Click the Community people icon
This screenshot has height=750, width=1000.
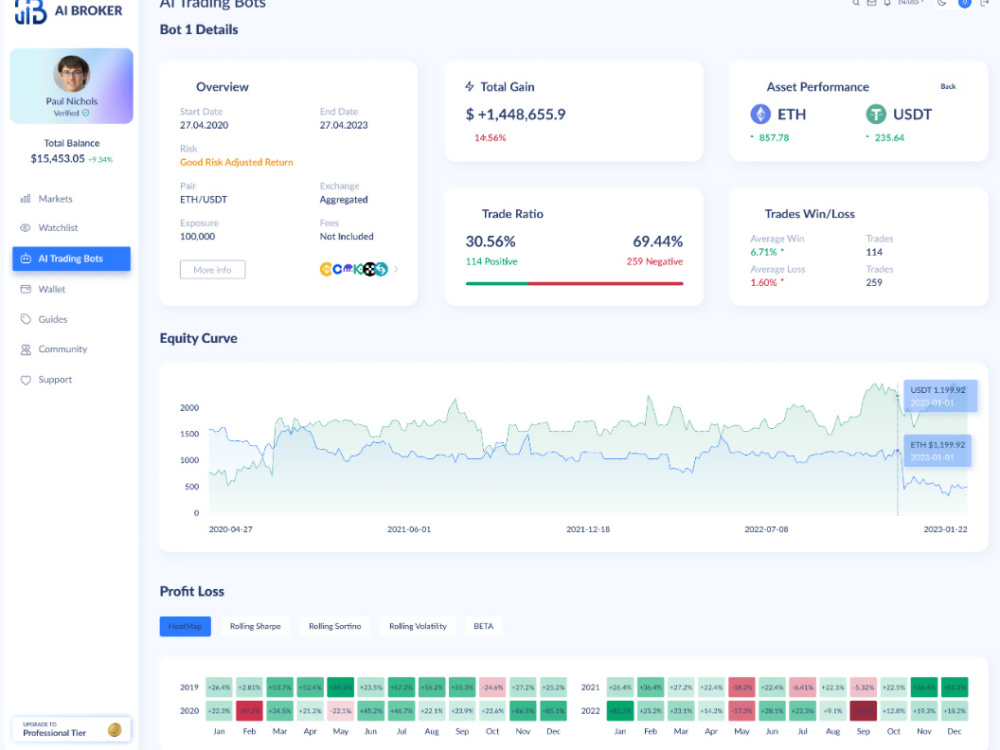(x=26, y=349)
